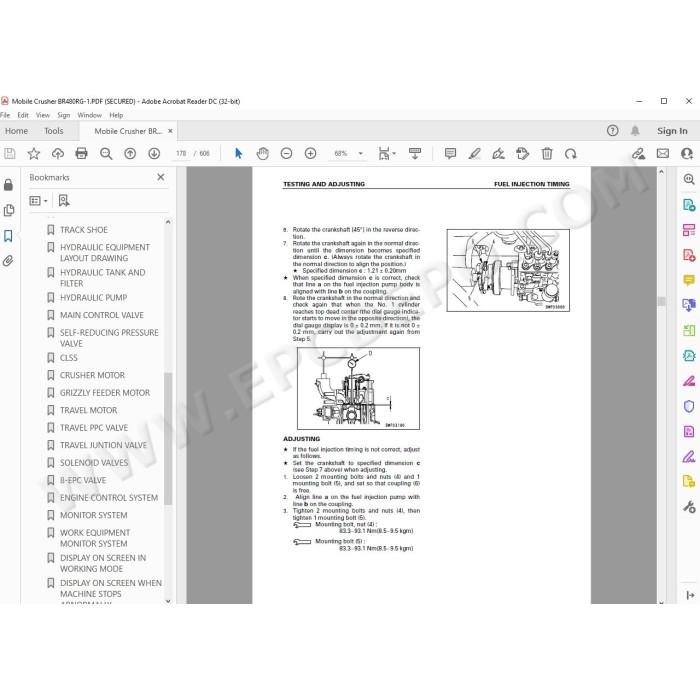The height and width of the screenshot is (700, 700).
Task: Select the hand pan tool
Action: (x=262, y=154)
